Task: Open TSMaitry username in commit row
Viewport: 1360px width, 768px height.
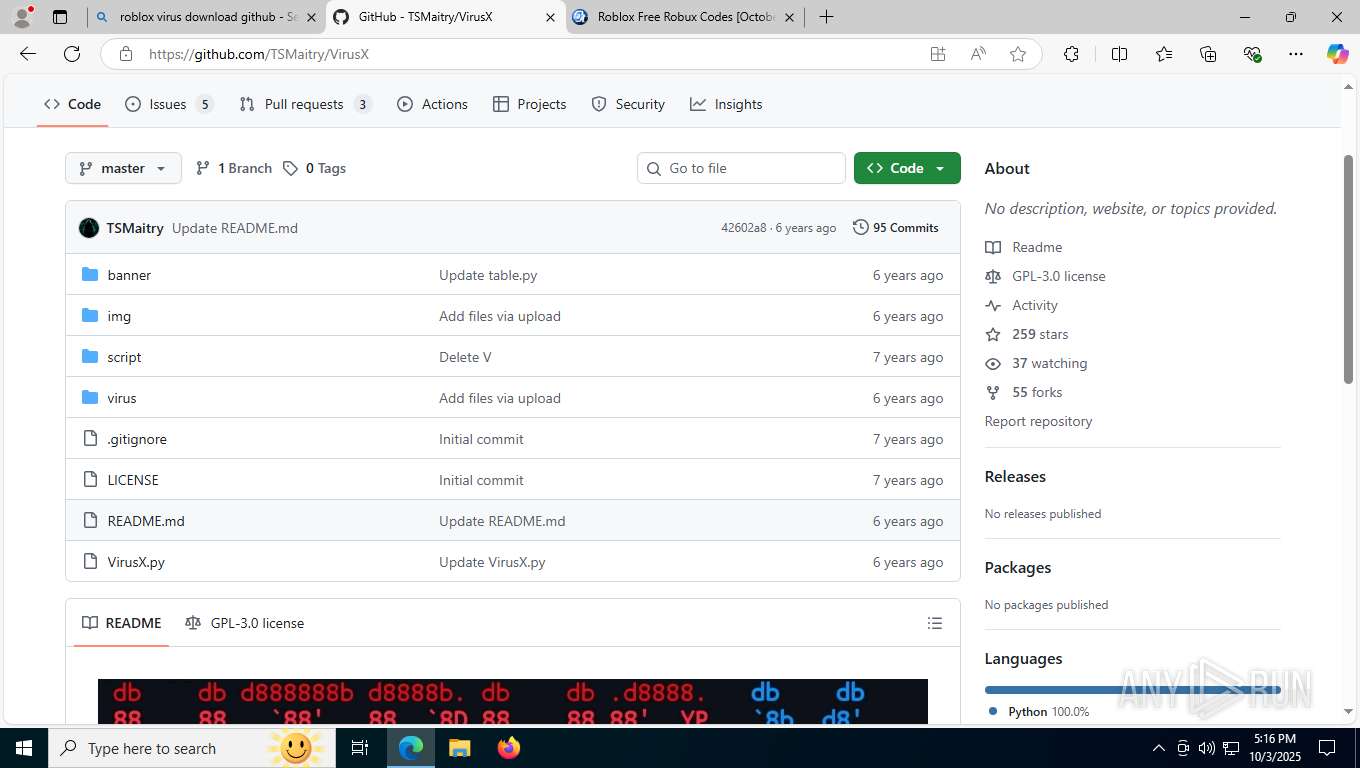Action: point(135,228)
